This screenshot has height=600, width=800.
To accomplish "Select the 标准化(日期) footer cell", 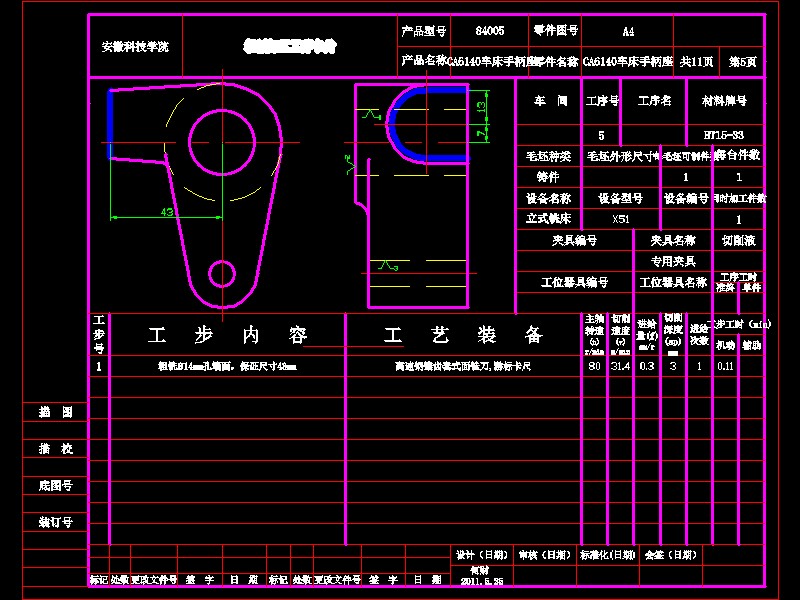I will point(608,555).
